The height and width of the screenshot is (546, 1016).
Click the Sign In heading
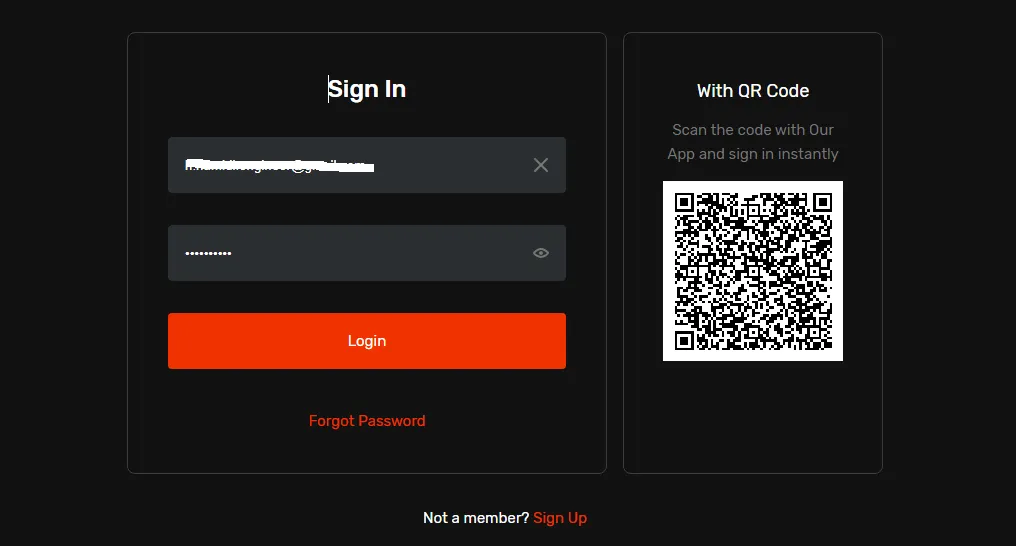(367, 89)
